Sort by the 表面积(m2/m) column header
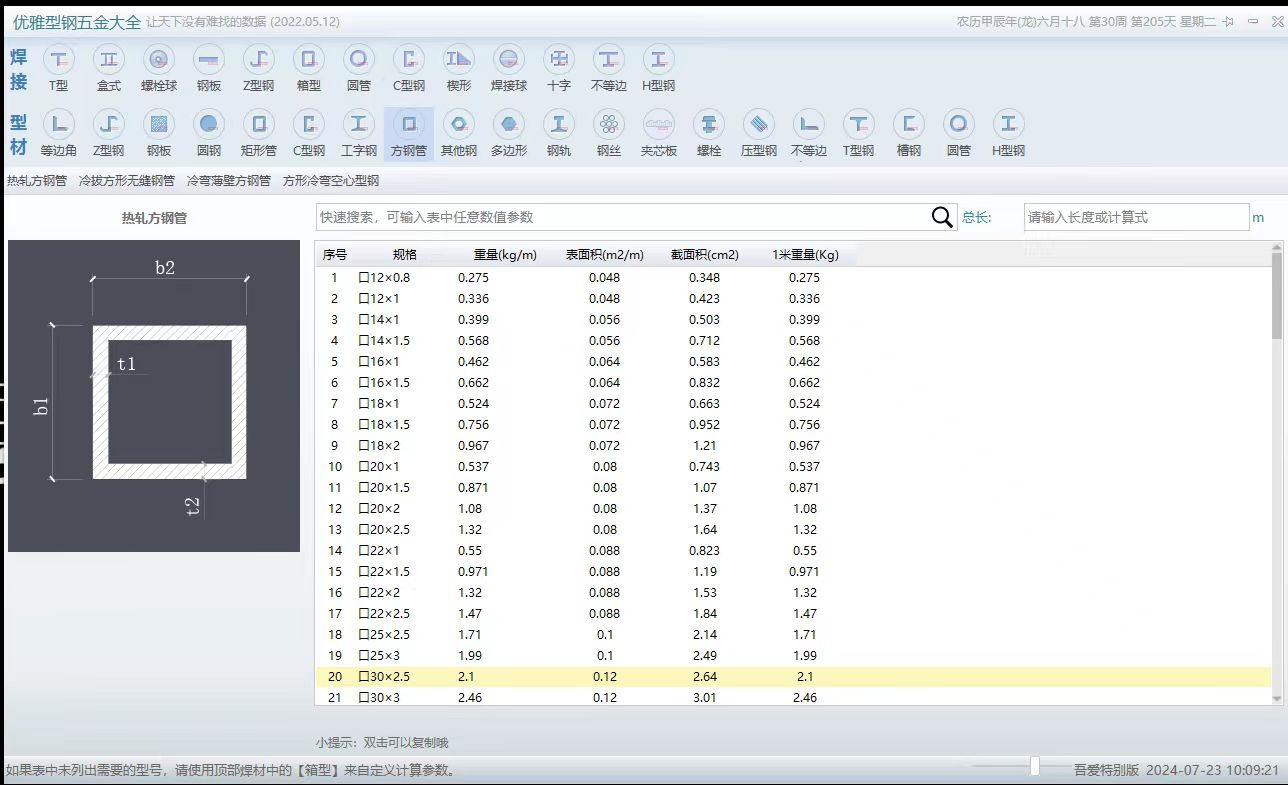The width and height of the screenshot is (1288, 785). point(605,255)
